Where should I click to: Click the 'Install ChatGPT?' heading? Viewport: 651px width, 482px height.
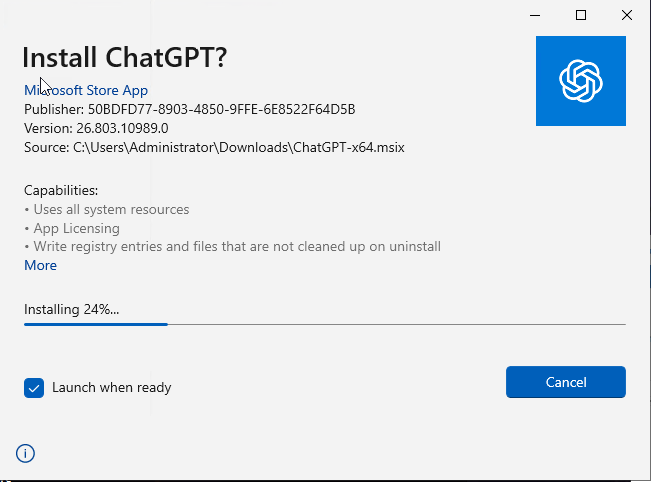click(x=125, y=57)
